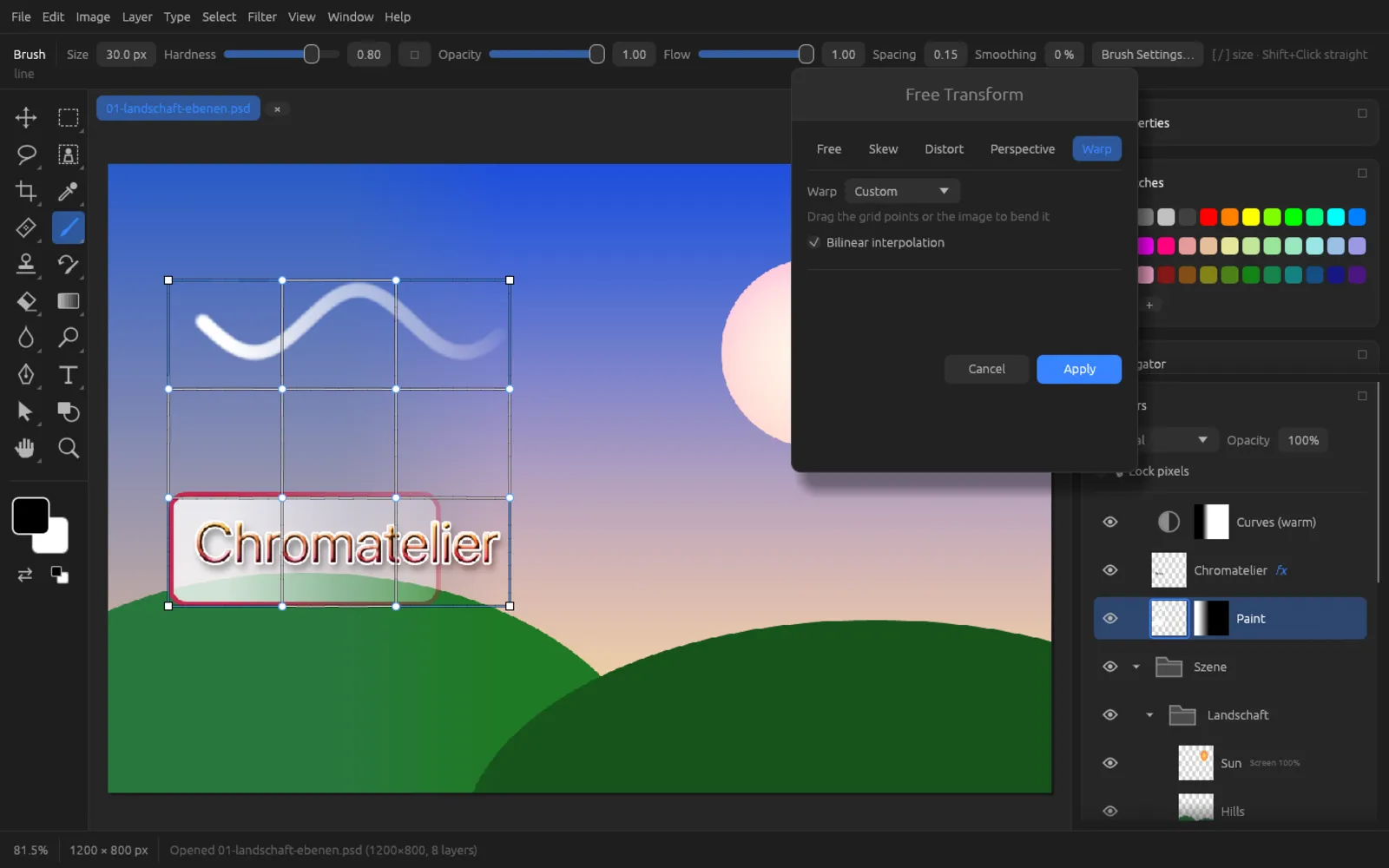1389x868 pixels.
Task: Collapse the Landschaft group
Action: coord(1149,715)
